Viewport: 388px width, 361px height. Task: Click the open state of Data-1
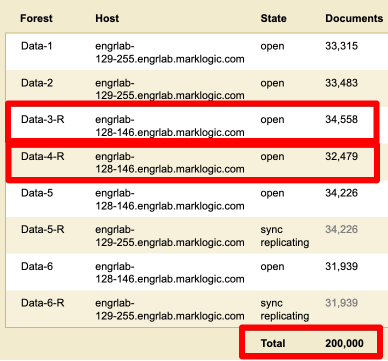click(x=272, y=46)
